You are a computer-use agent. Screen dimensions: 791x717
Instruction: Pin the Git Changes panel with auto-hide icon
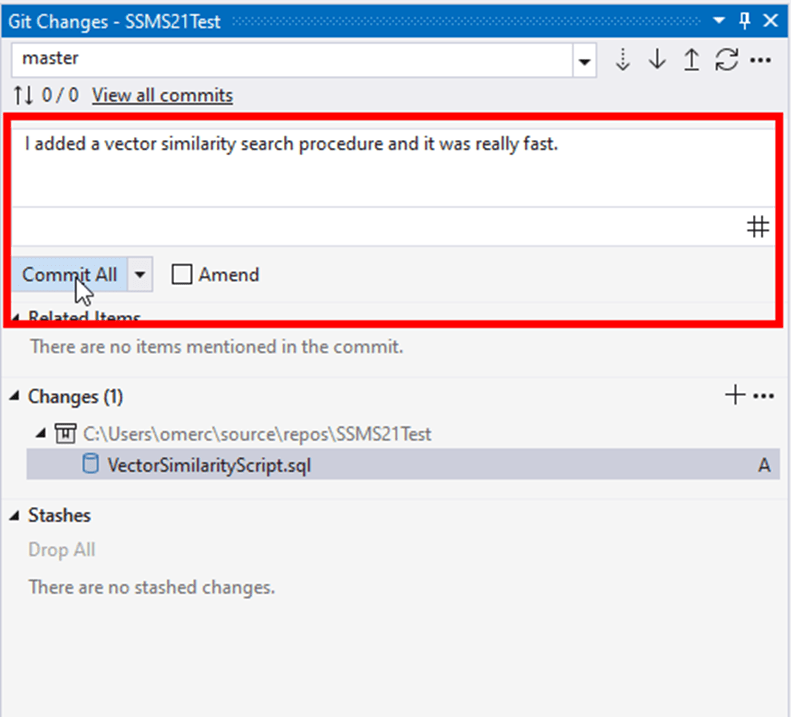pos(744,20)
